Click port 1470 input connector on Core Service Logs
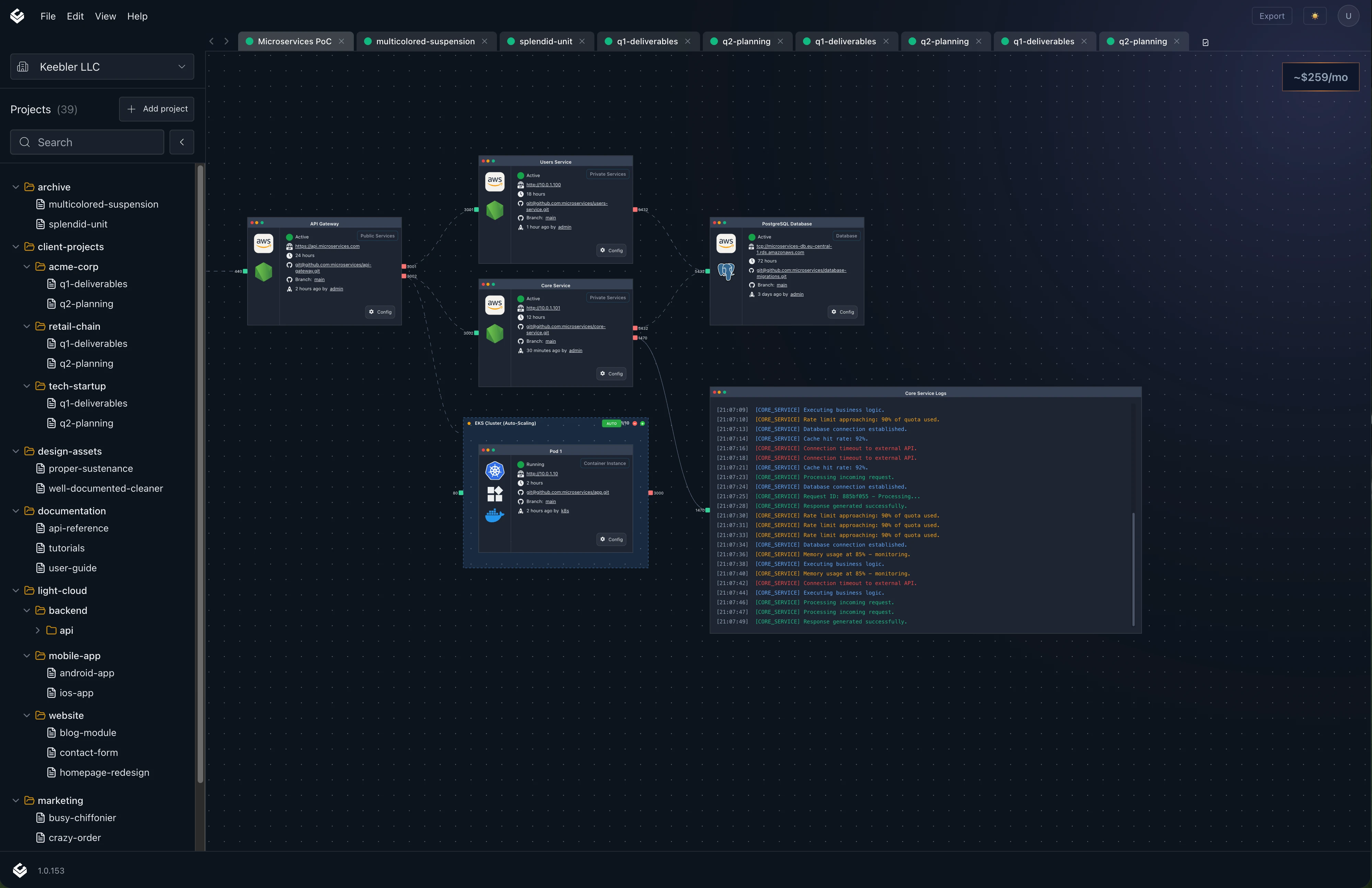The width and height of the screenshot is (1372, 888). tap(707, 510)
